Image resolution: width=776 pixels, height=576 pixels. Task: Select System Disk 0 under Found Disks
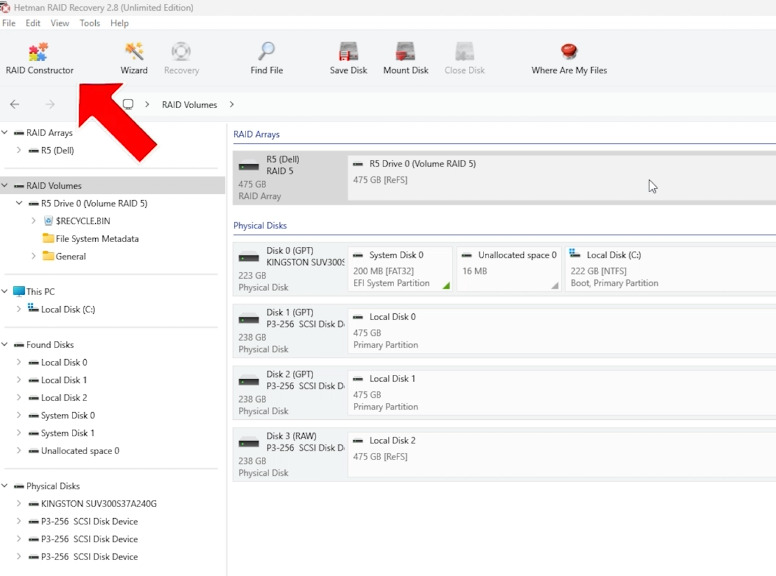click(x=68, y=415)
